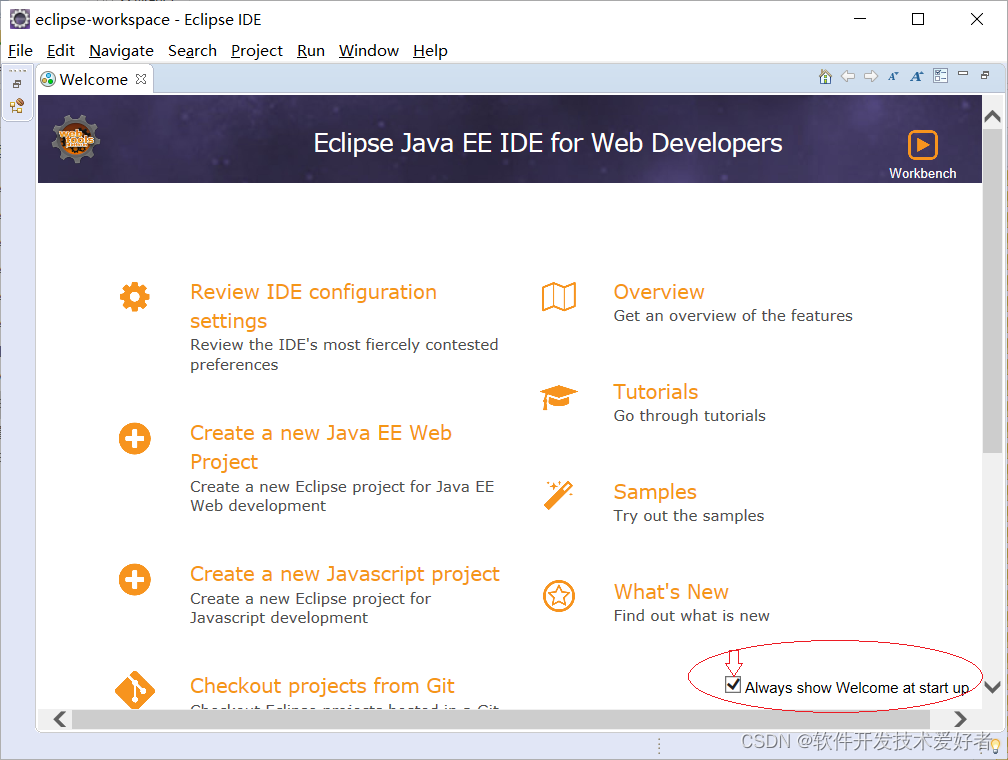Click the restore icon in left sidebar
The width and height of the screenshot is (1008, 760).
tap(17, 84)
